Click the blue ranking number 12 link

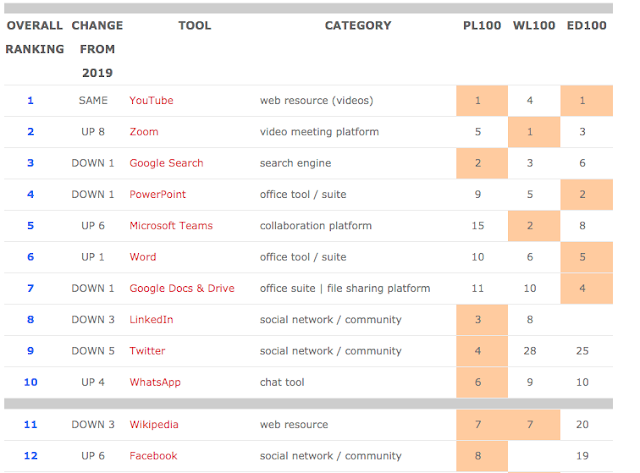(x=30, y=456)
